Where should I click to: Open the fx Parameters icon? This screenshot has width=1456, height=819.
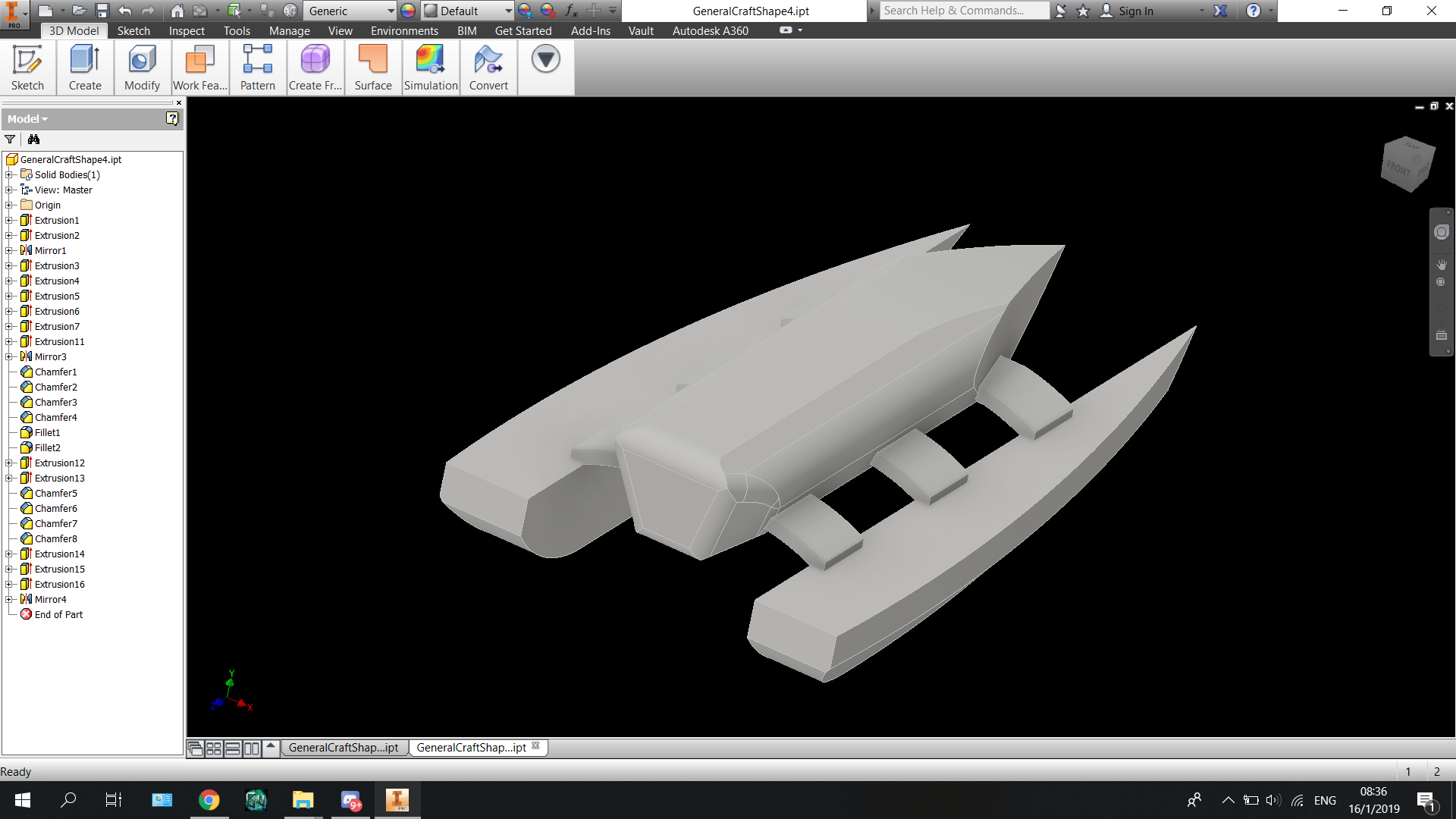pos(571,11)
